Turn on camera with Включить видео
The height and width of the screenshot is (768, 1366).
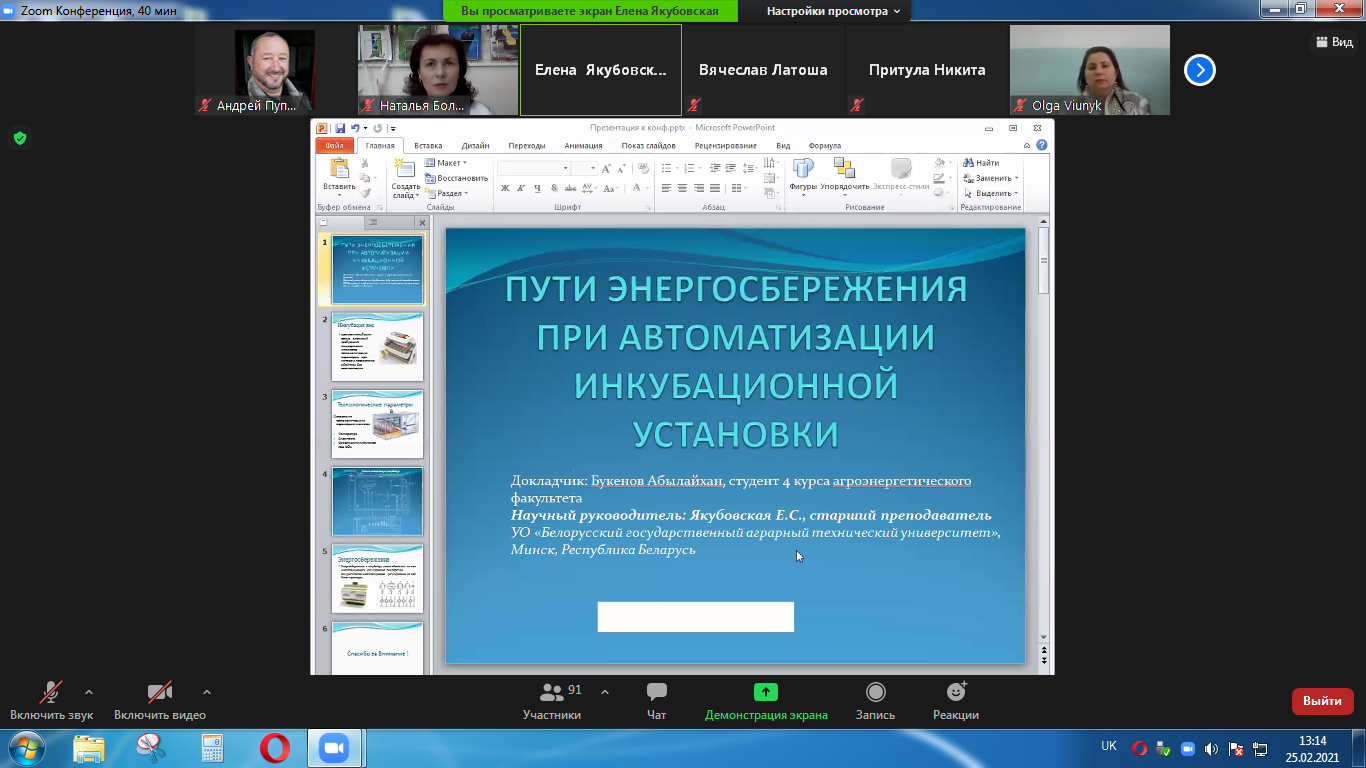click(x=159, y=700)
